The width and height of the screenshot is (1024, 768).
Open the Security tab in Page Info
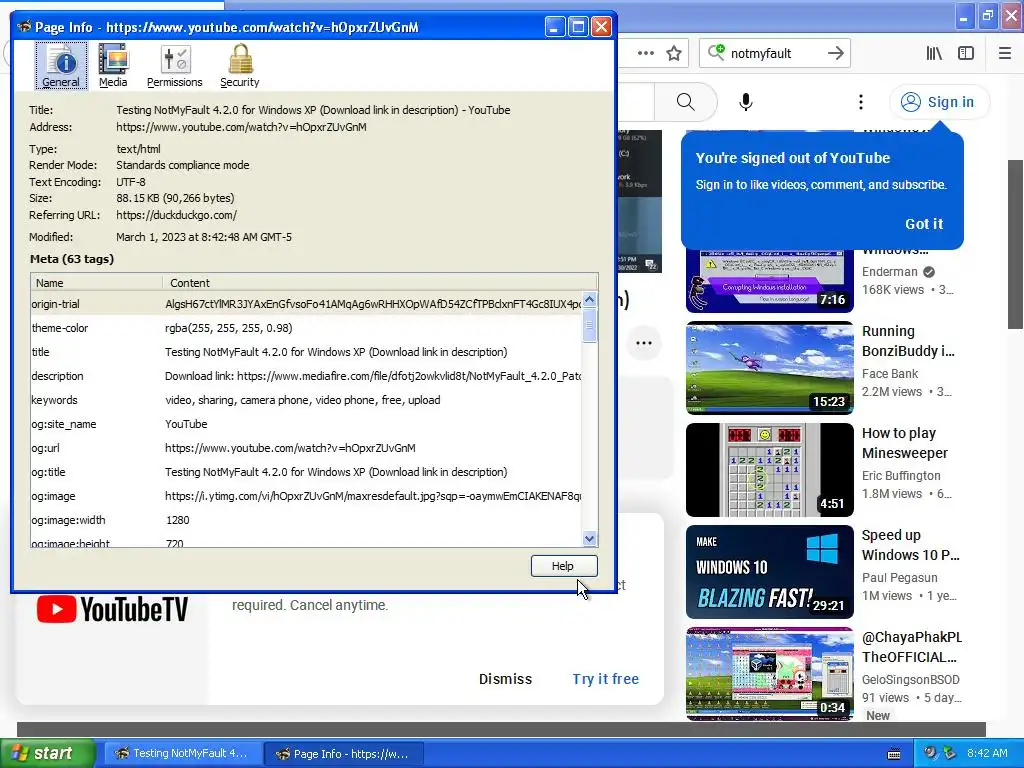click(x=240, y=65)
